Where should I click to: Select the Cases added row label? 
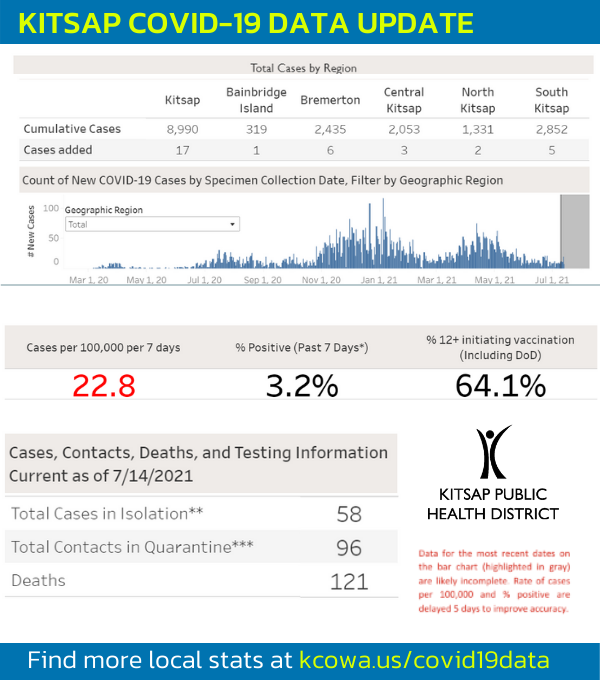58,149
